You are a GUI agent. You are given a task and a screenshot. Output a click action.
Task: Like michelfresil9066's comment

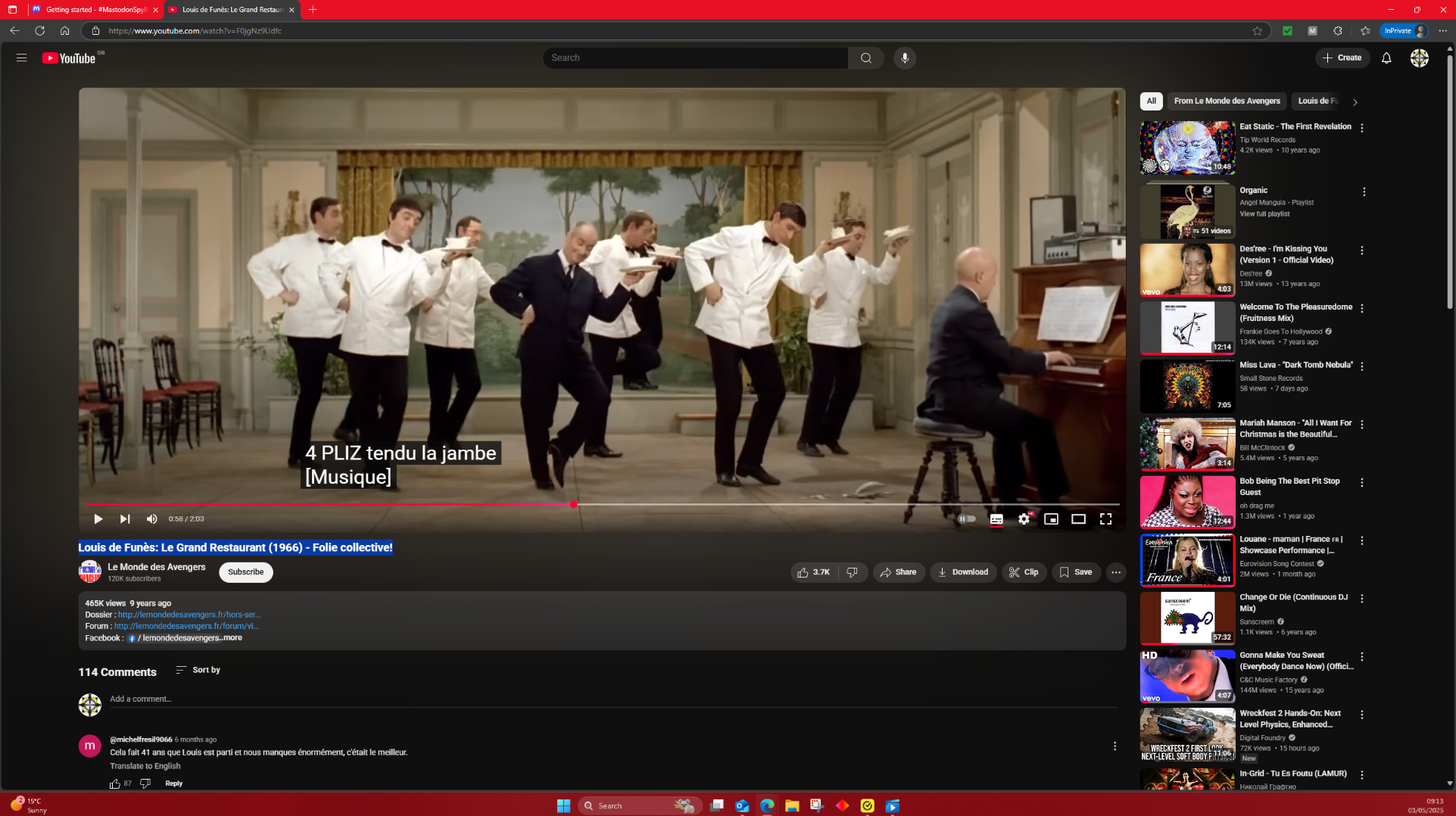pos(115,783)
